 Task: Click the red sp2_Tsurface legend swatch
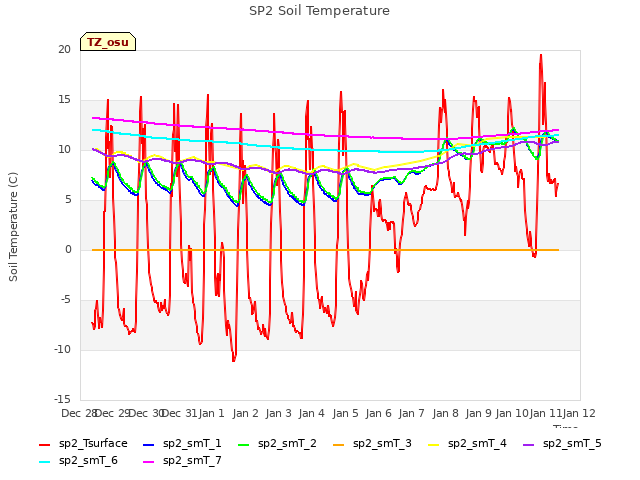[x=44, y=444]
